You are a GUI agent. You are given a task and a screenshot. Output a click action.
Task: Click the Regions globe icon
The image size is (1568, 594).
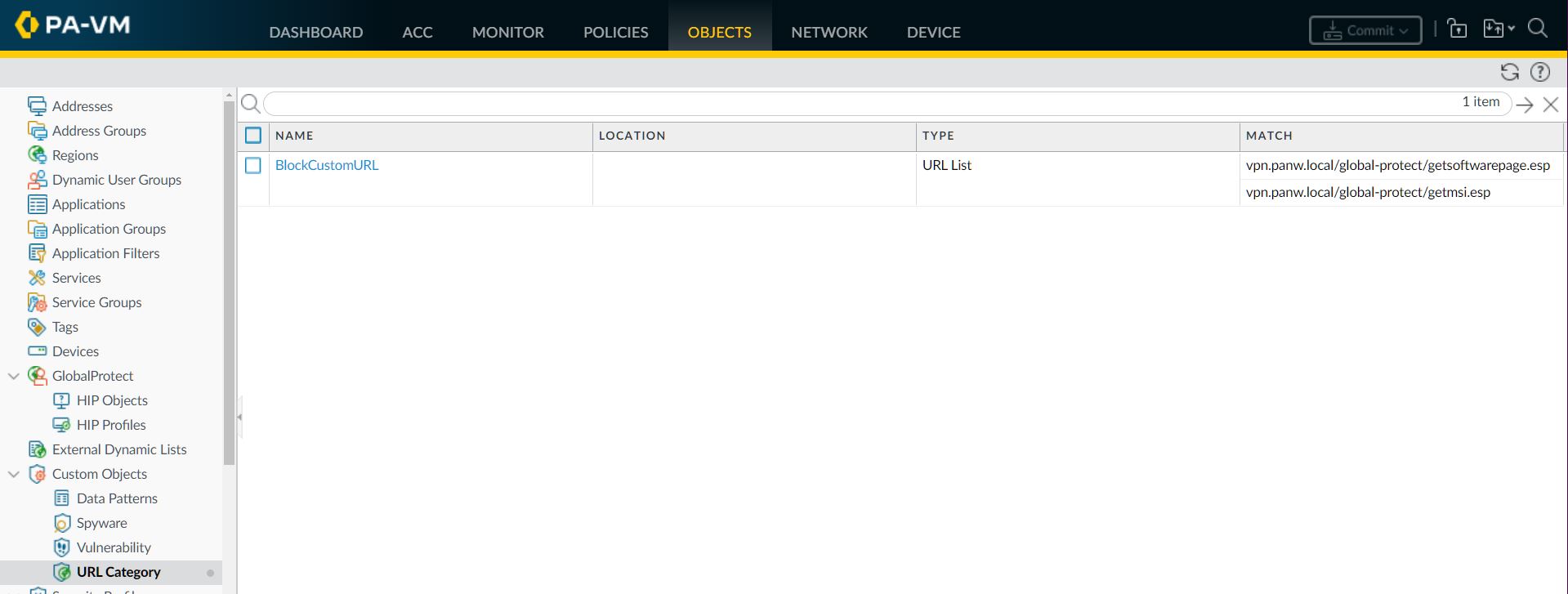tap(37, 155)
